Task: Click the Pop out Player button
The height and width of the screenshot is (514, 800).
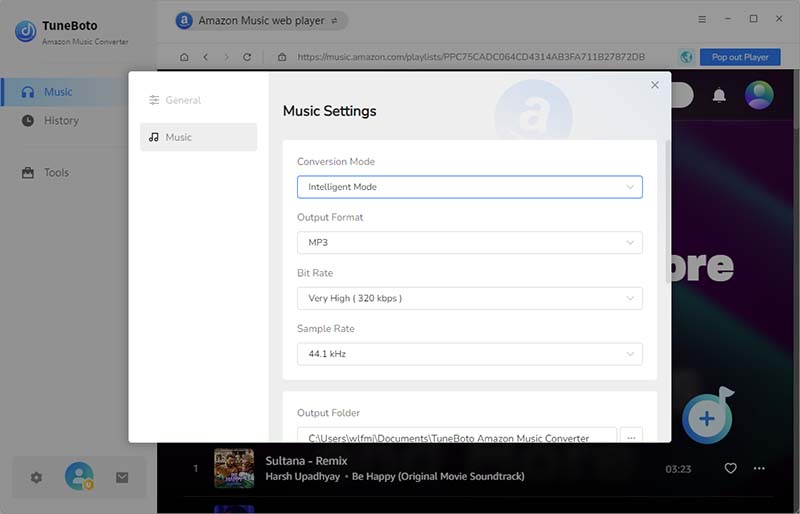Action: [740, 57]
